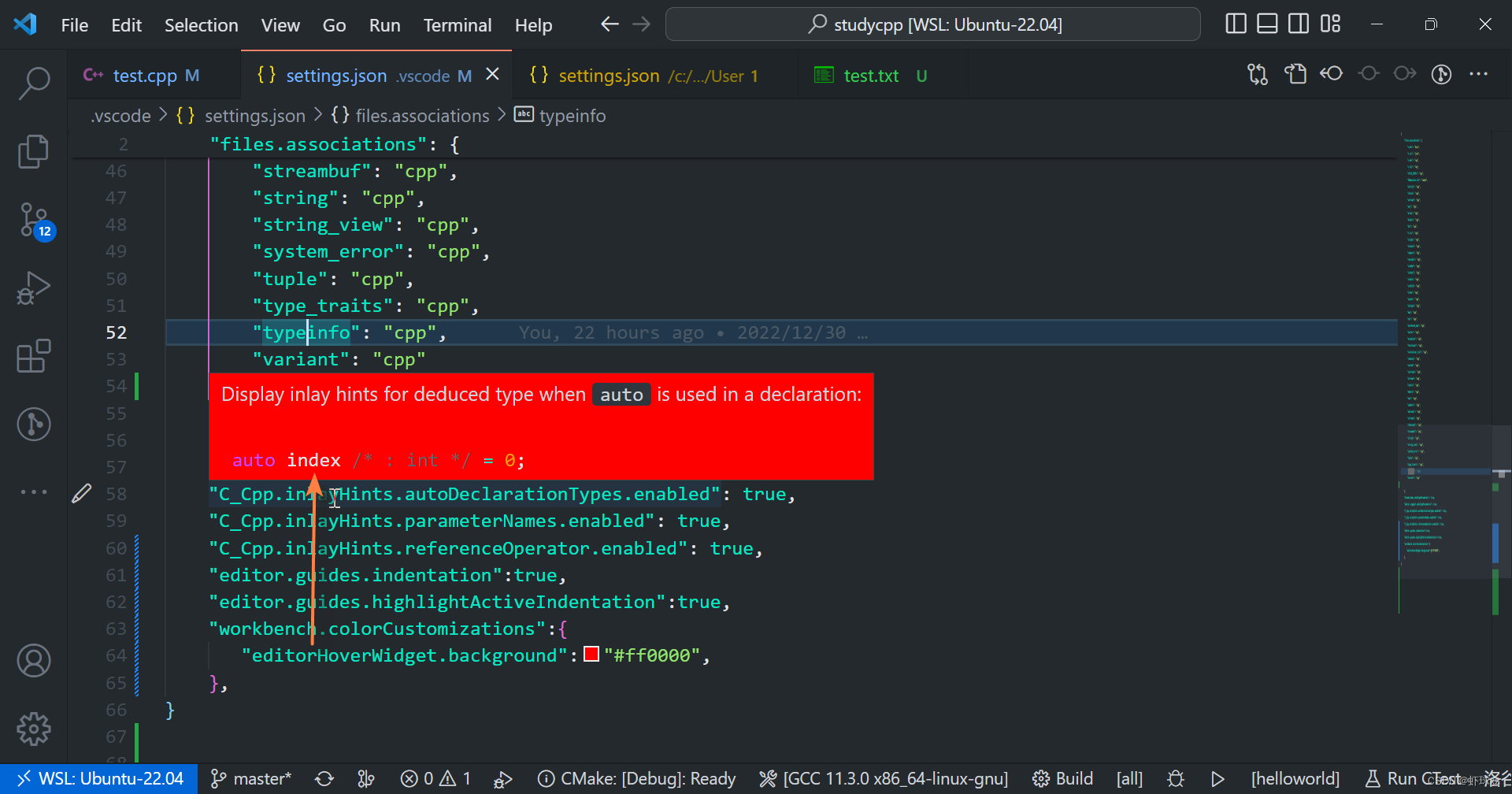Open the Accounts menu
The width and height of the screenshot is (1512, 794).
[x=34, y=661]
